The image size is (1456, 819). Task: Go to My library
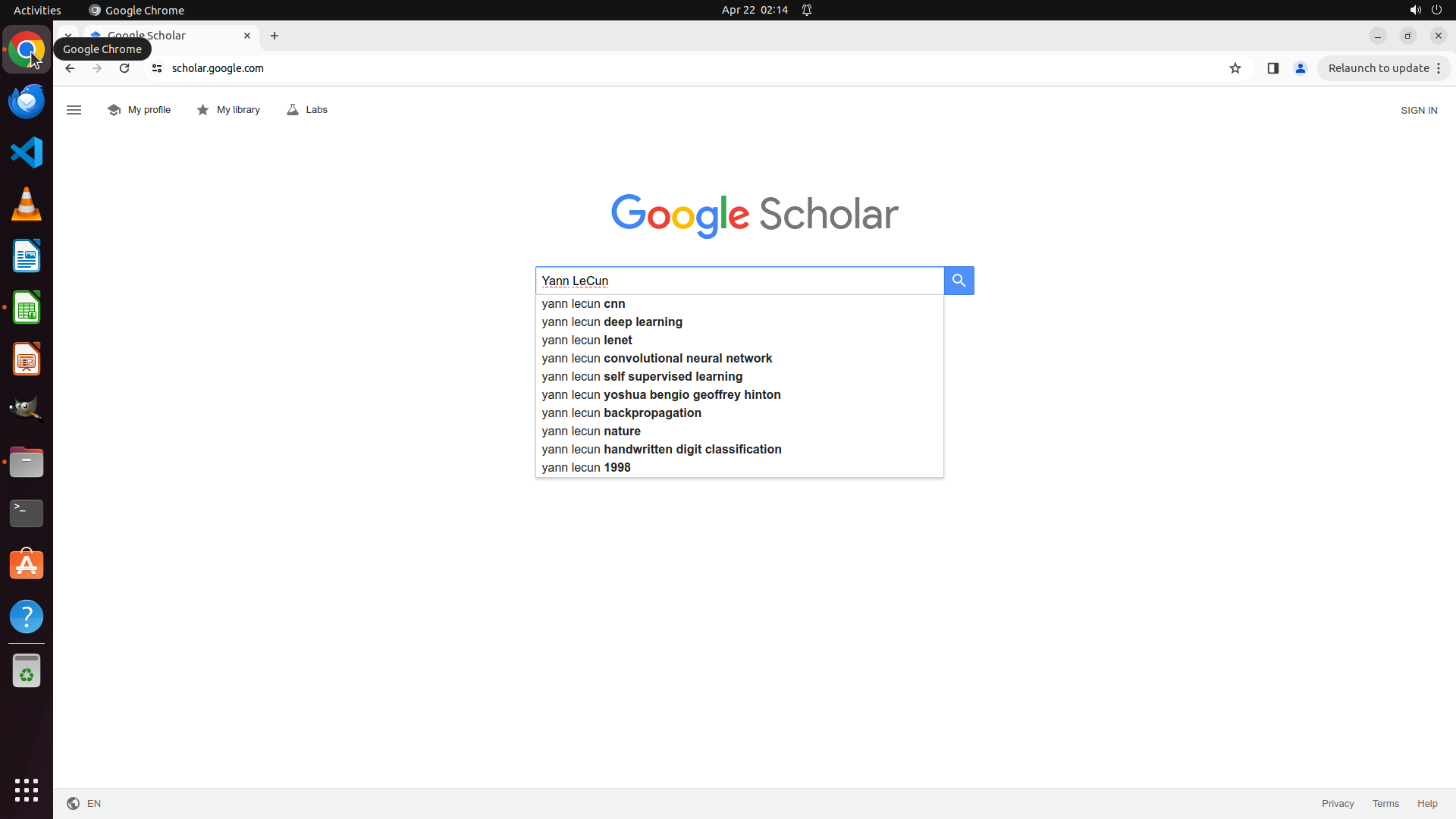pos(228,110)
